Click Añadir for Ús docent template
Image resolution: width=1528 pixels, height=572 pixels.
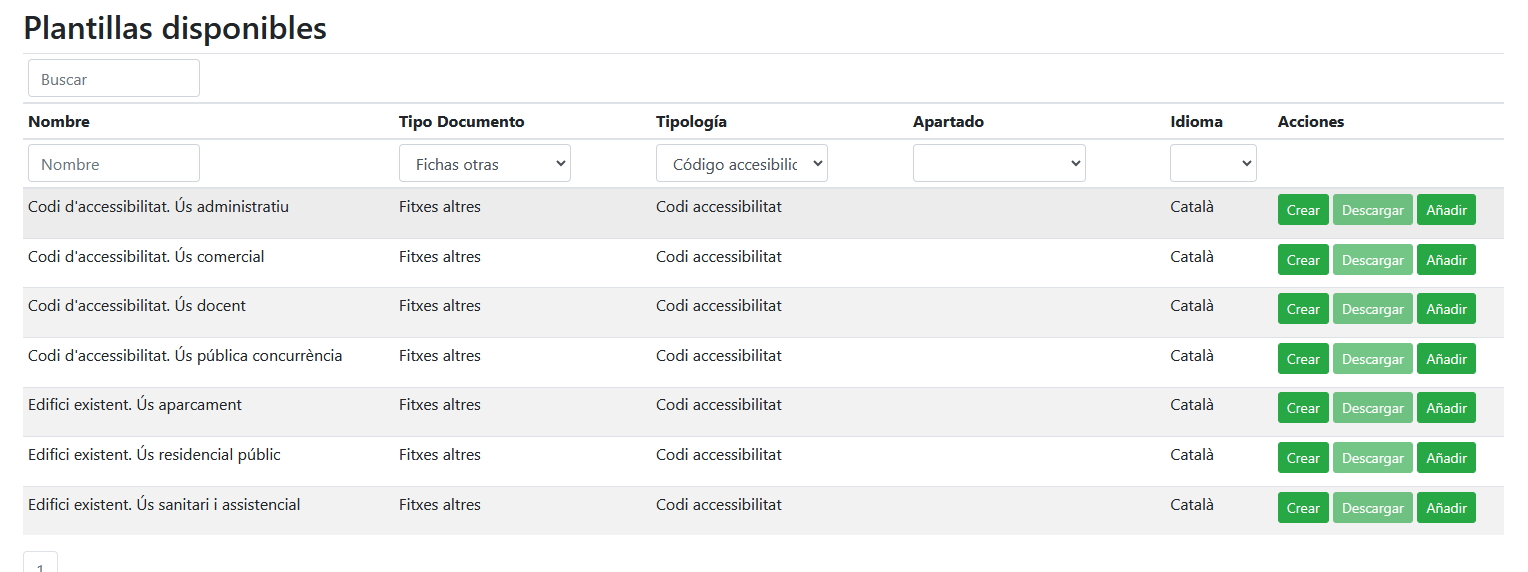1446,309
